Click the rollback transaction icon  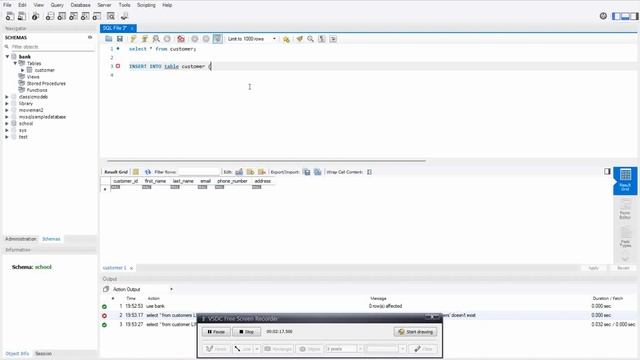[x=206, y=39]
